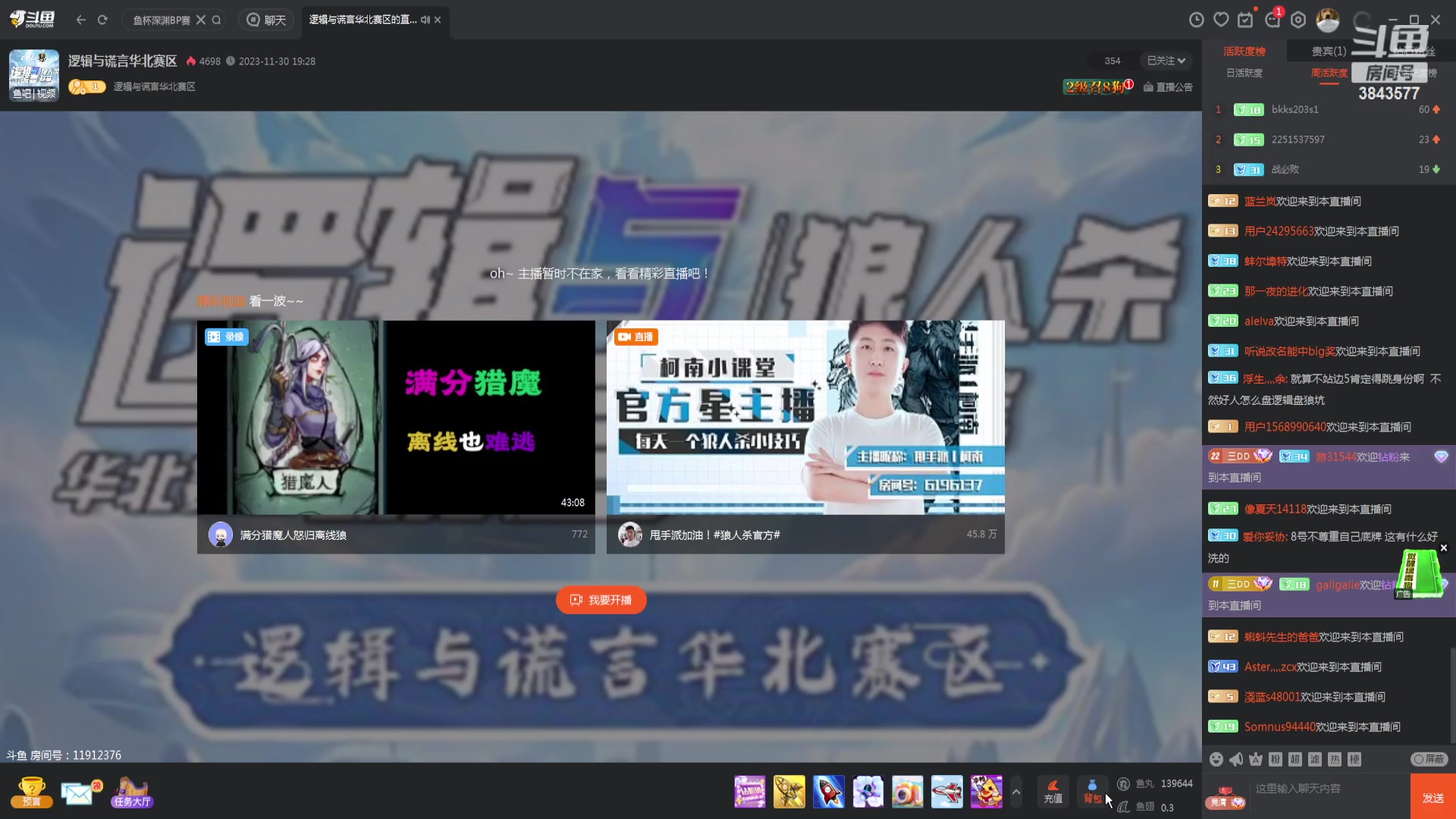This screenshot has height=819, width=1456.
Task: Refresh the page with reload icon
Action: pos(102,20)
